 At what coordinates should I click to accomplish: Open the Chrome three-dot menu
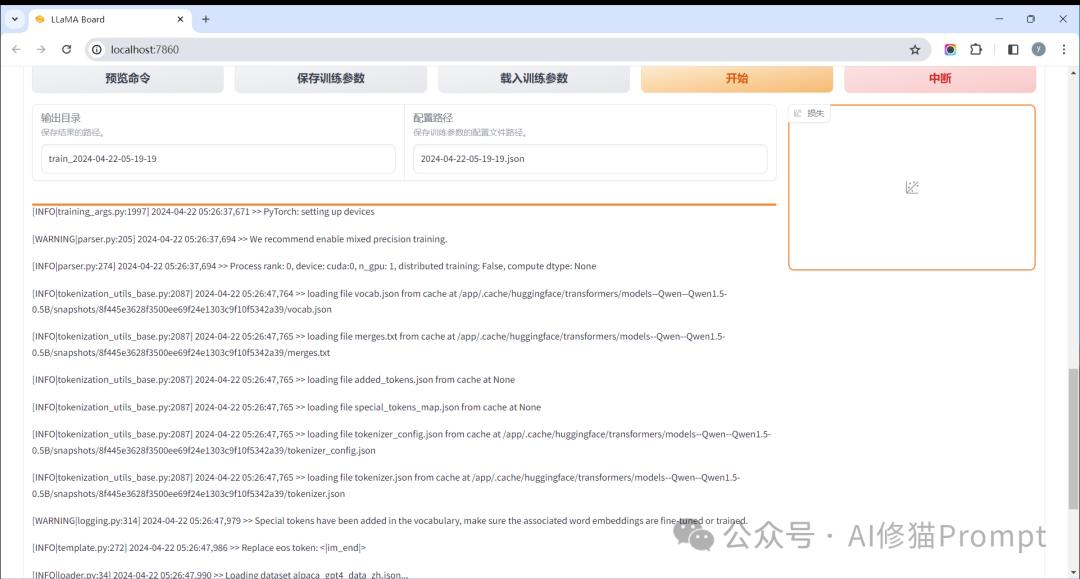point(1064,50)
